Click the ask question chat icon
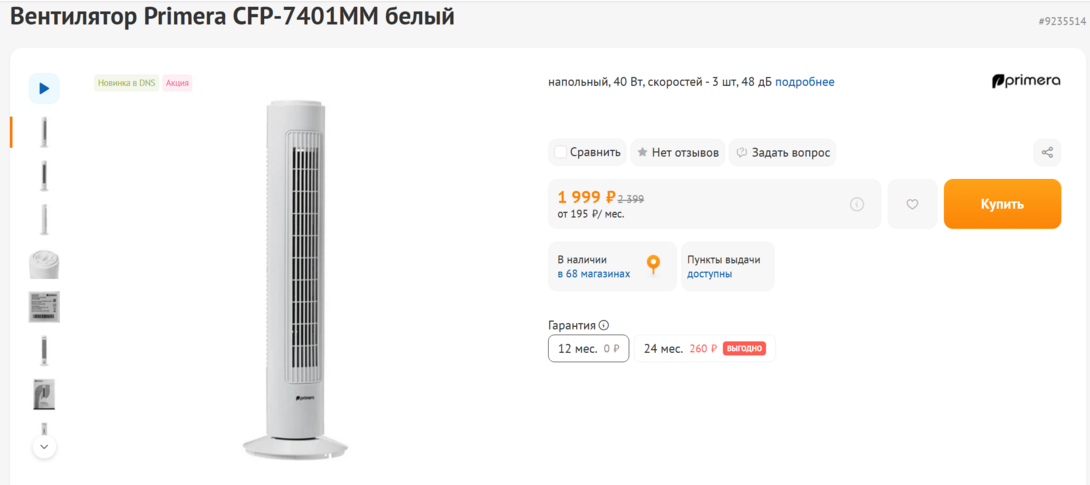 (x=742, y=153)
